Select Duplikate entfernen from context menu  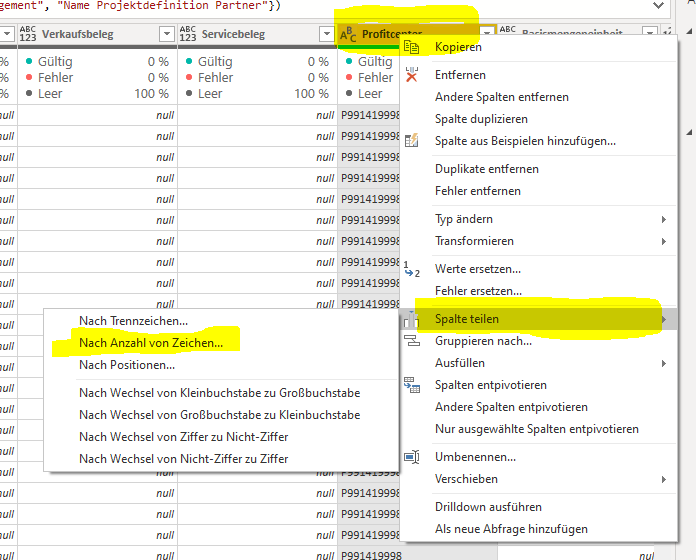click(486, 169)
